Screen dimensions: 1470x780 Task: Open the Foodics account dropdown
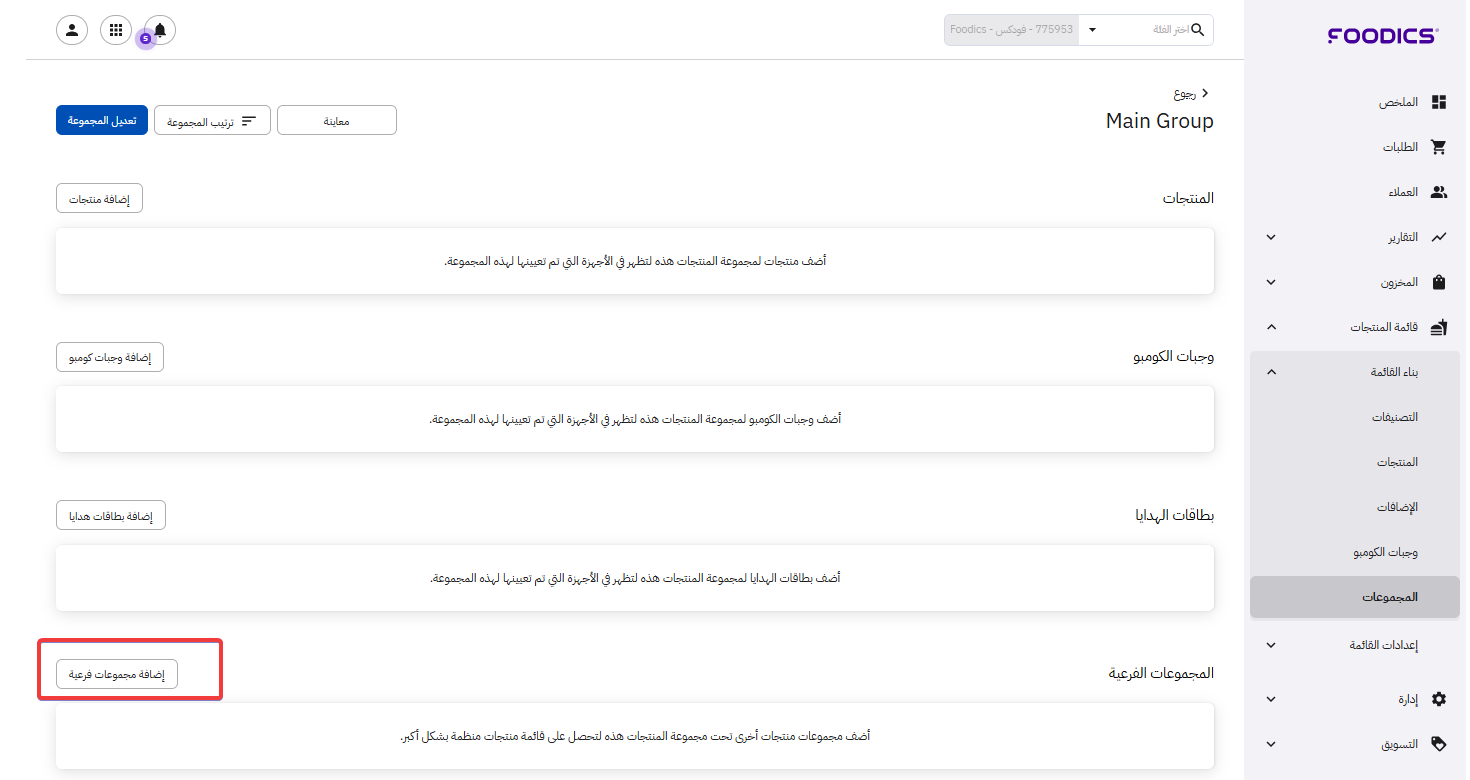[x=1092, y=30]
